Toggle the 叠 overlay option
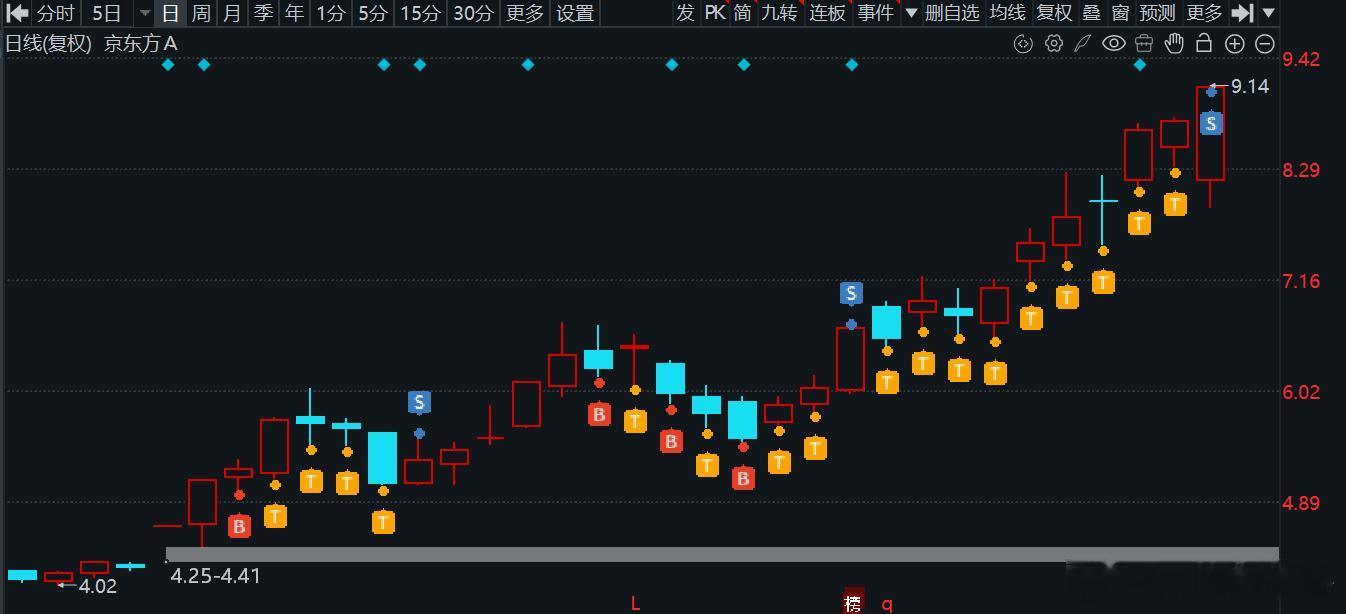The width and height of the screenshot is (1346, 614). tap(1092, 13)
